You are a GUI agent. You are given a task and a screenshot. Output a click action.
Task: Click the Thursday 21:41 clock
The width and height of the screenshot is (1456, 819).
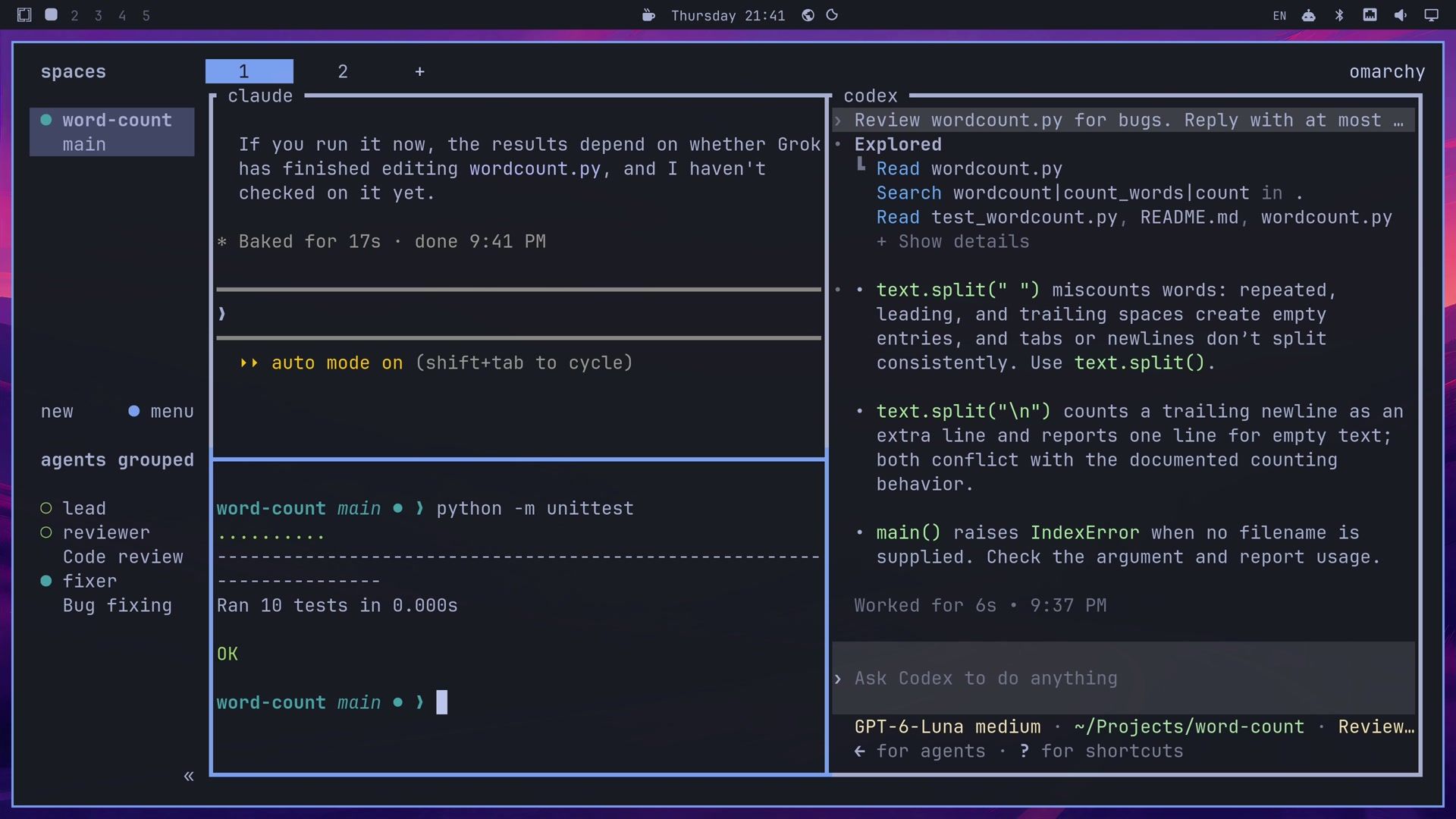[x=728, y=16]
